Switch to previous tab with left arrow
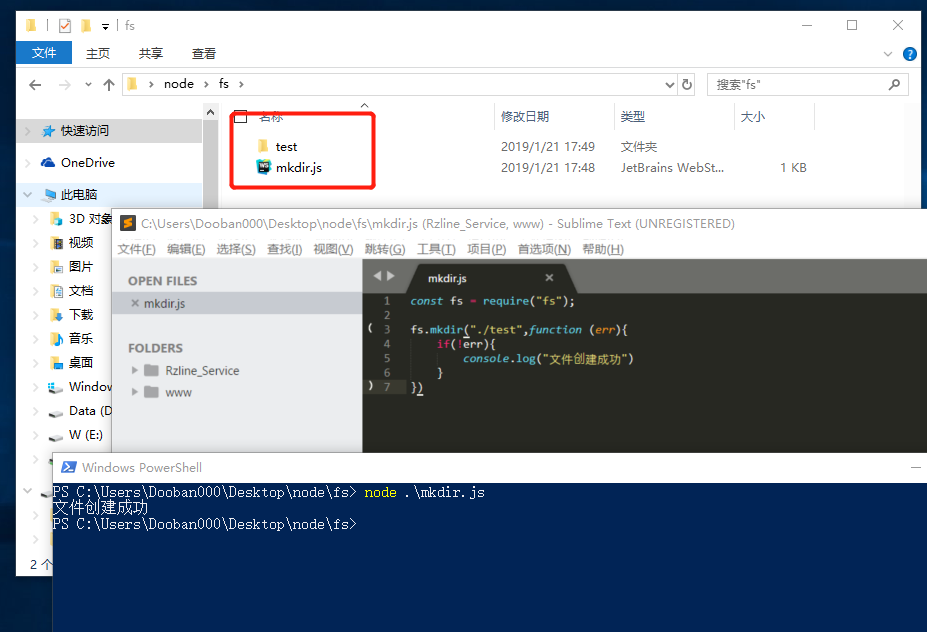 click(x=377, y=276)
